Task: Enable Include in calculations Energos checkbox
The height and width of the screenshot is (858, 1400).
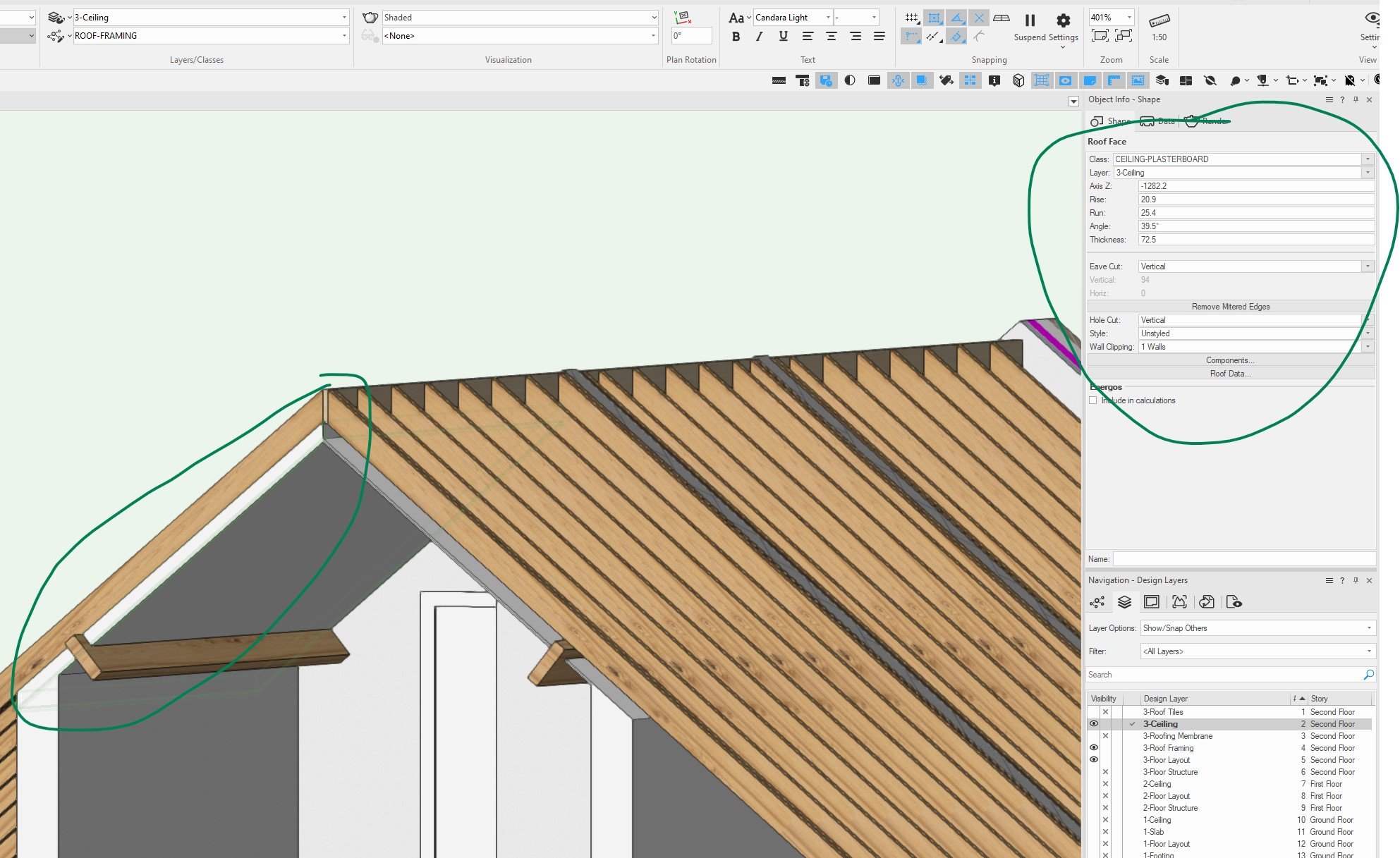Action: click(x=1093, y=400)
